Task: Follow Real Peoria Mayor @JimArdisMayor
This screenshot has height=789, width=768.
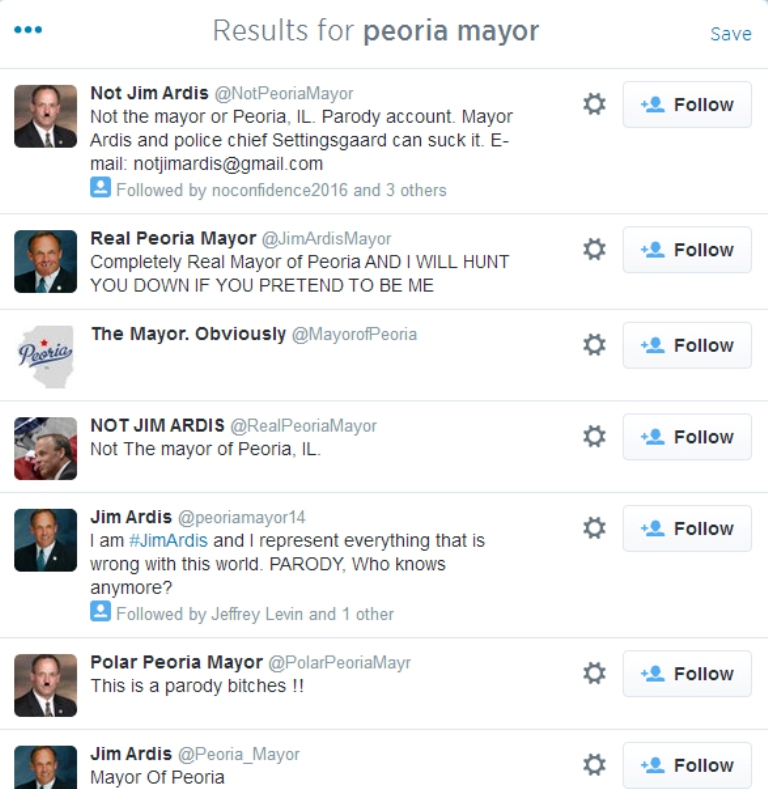Action: point(687,250)
